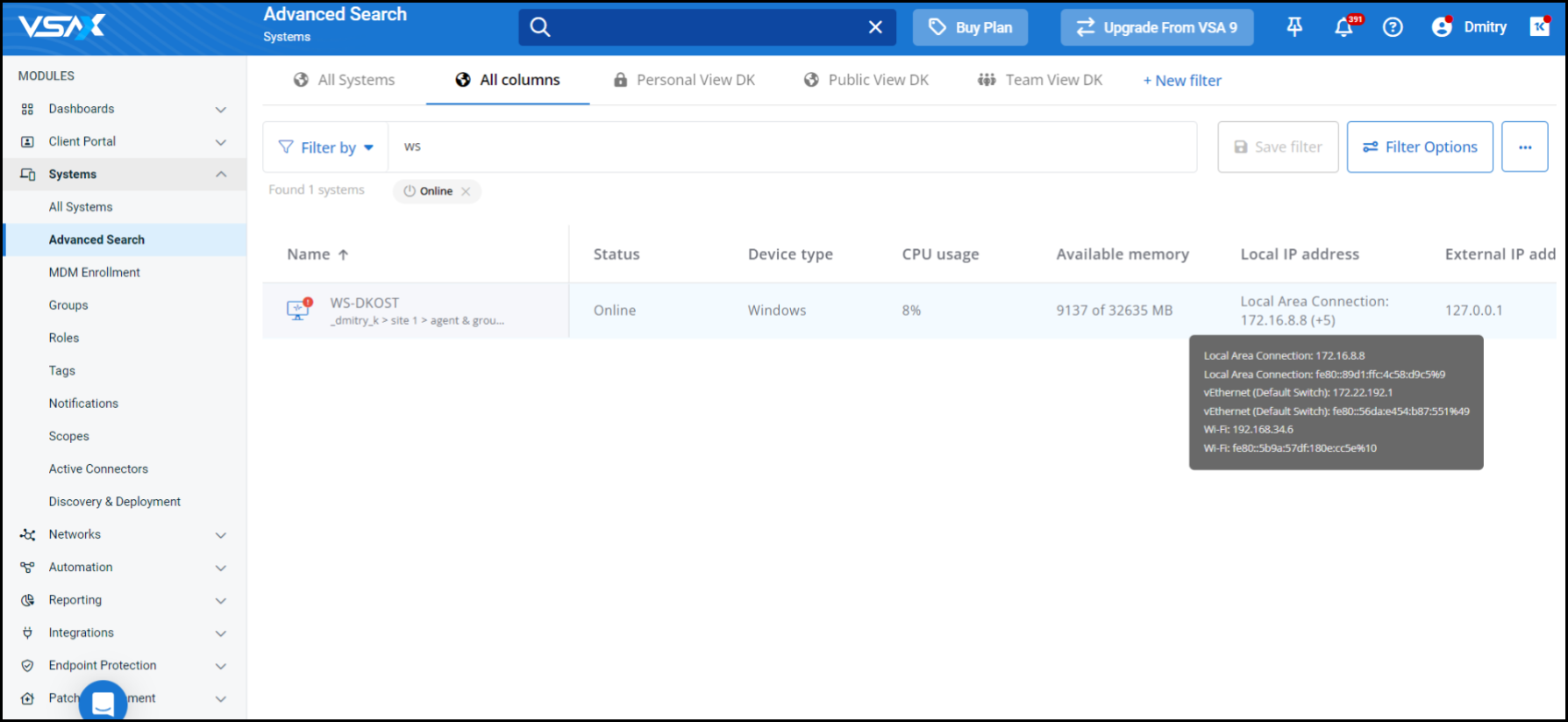Select the All columns tab
This screenshot has height=722, width=1568.
[x=508, y=80]
